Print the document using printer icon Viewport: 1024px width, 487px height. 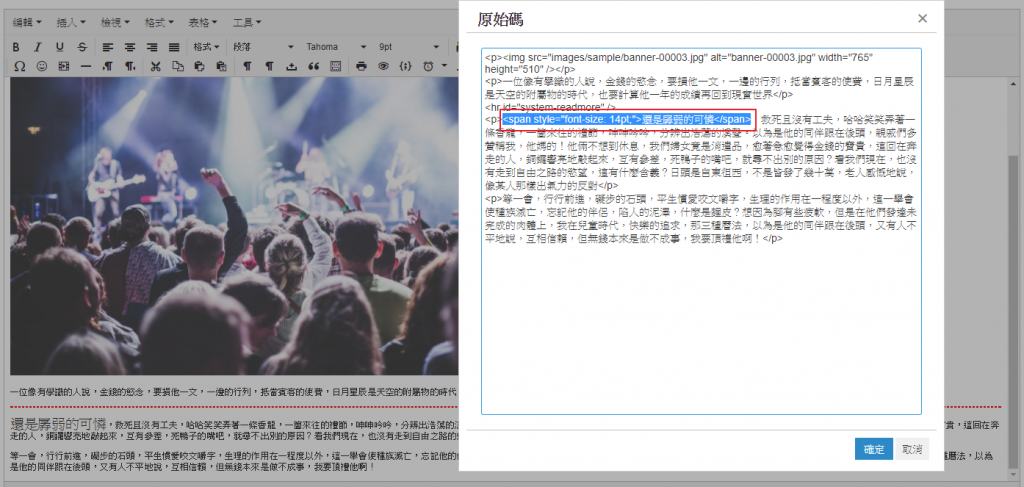360,66
